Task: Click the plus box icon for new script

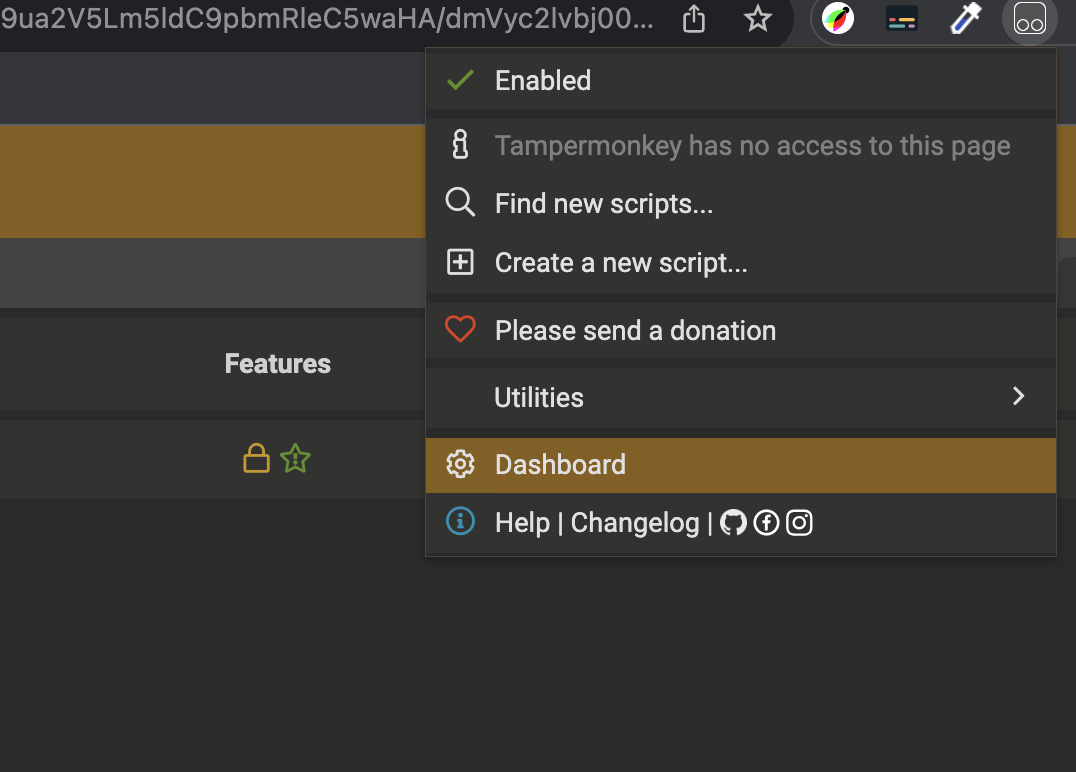Action: click(460, 262)
